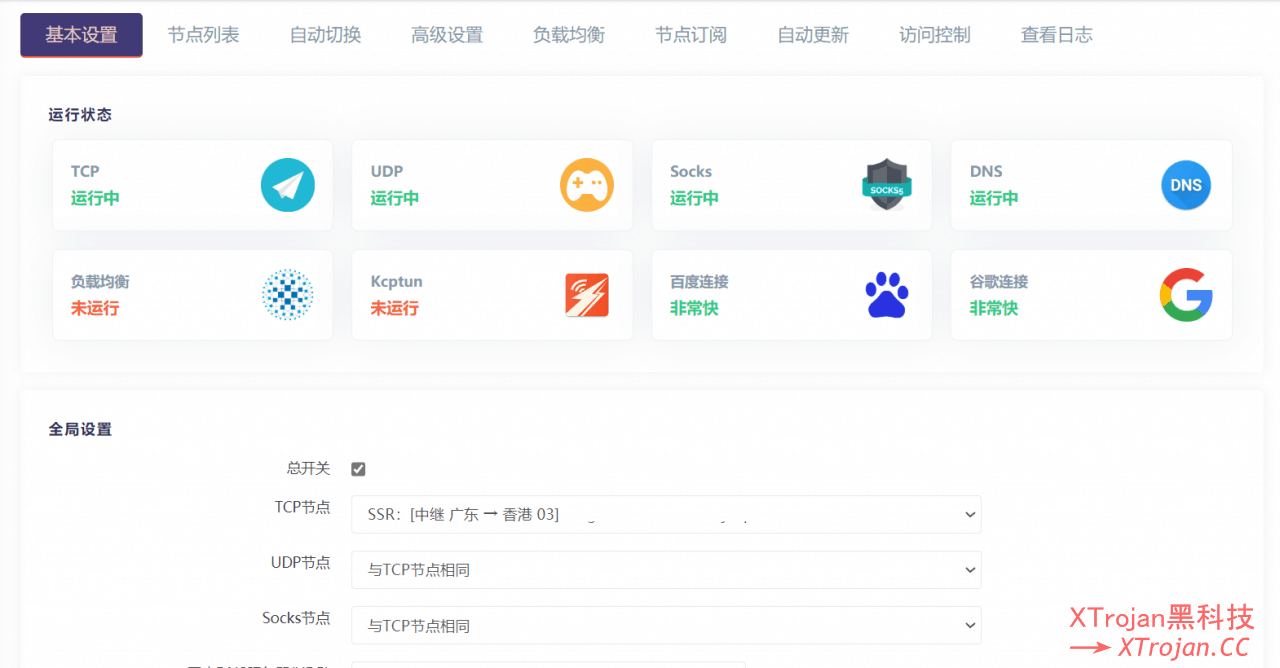Image resolution: width=1280 pixels, height=668 pixels.
Task: Click the Baidu paw print icon
Action: (x=886, y=295)
